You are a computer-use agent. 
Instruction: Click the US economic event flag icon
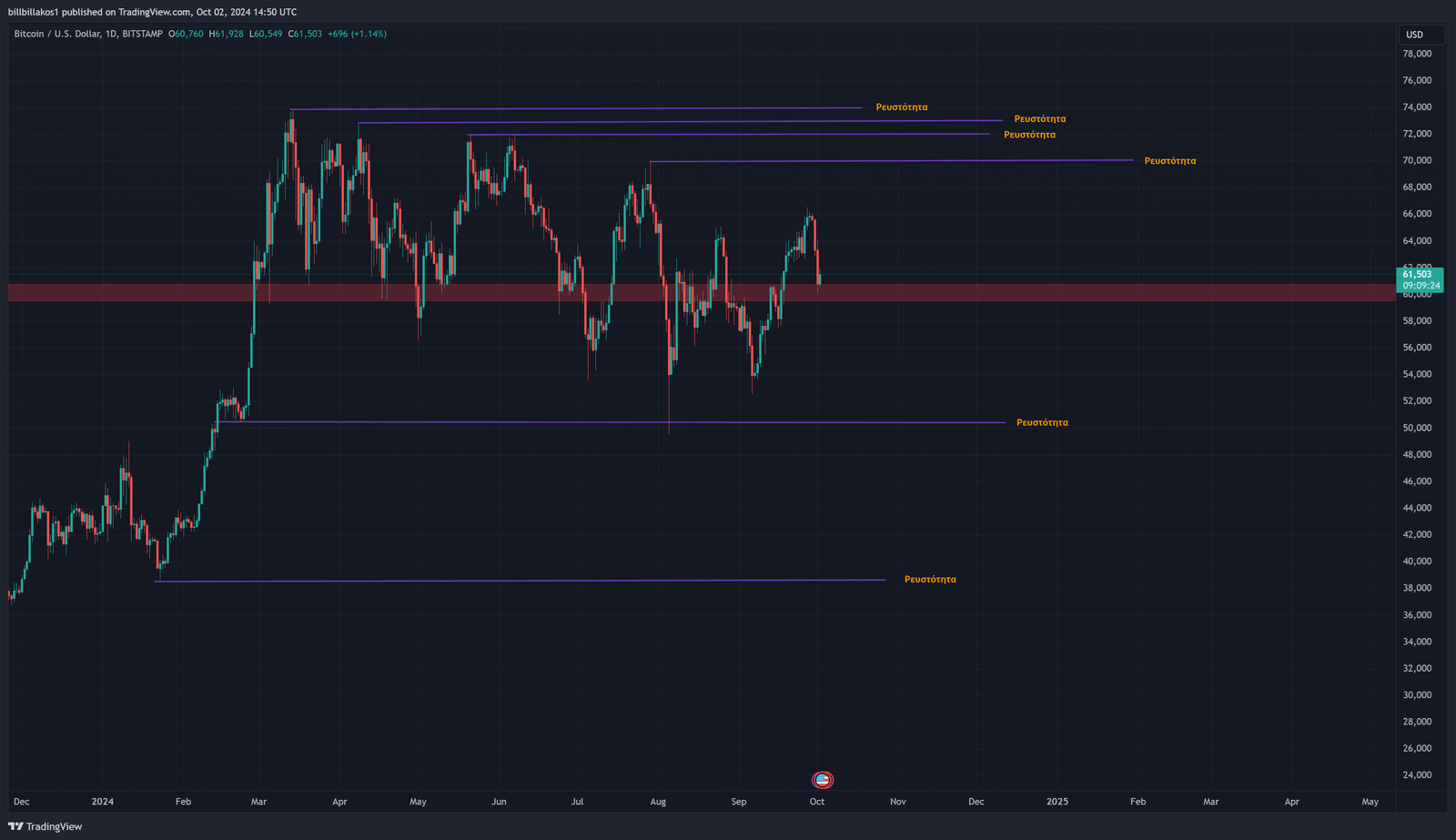822,780
